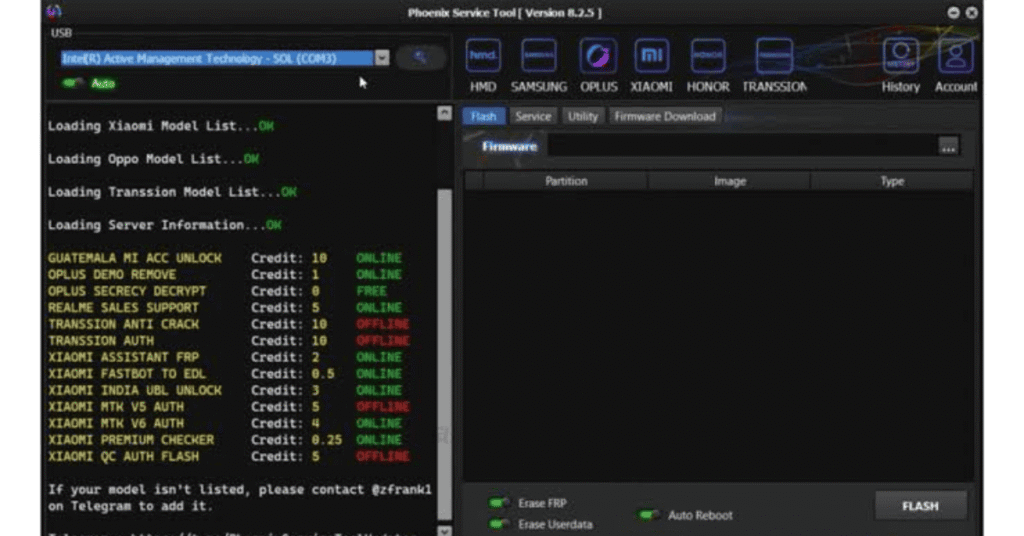Click the OPLUS SECRECY DECRYPT line
The image size is (1024, 536).
217,291
